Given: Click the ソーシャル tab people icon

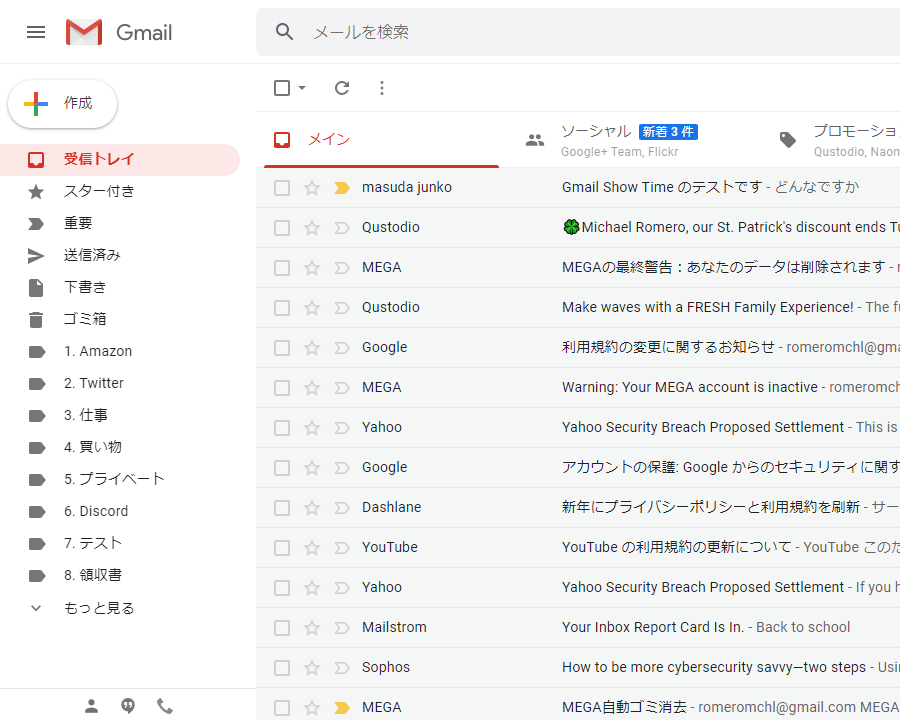Looking at the screenshot, I should [x=535, y=140].
